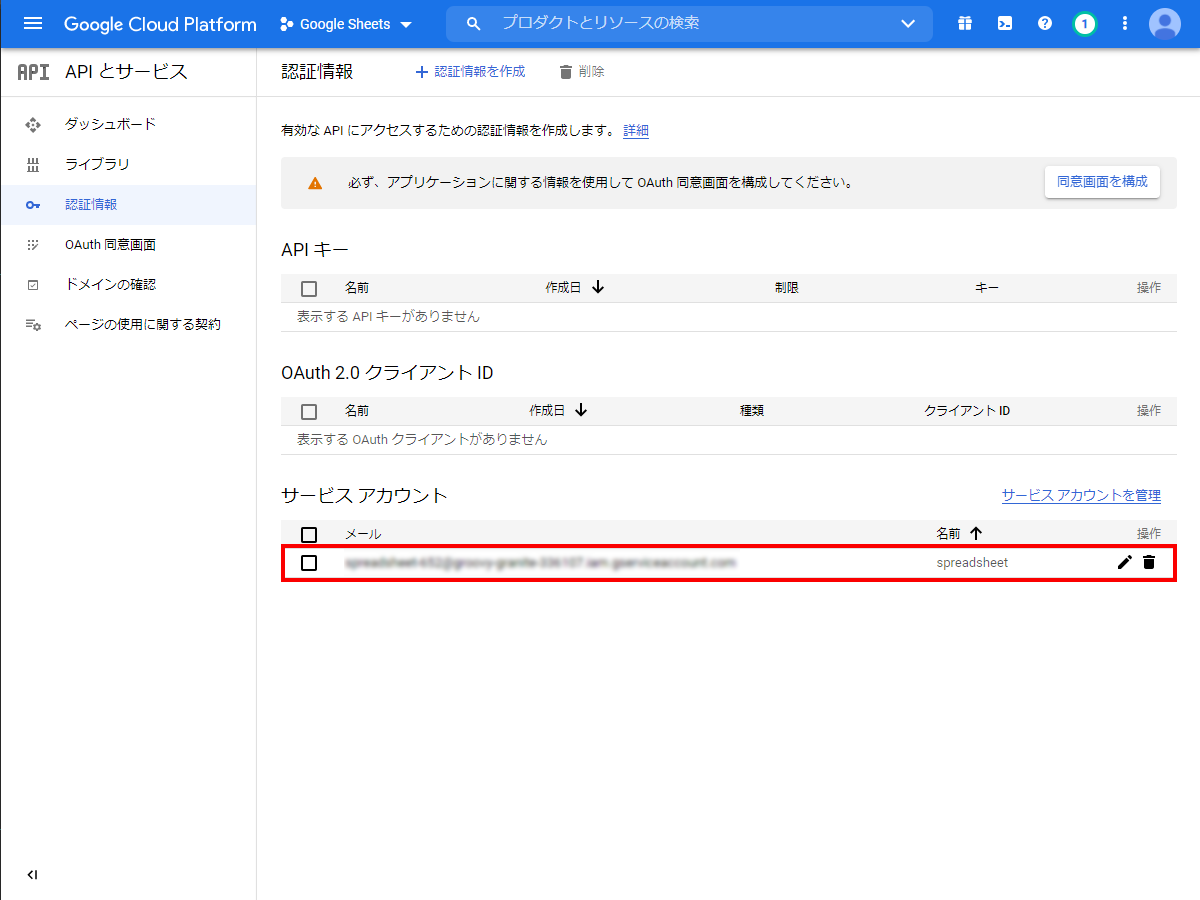Click the メール column header
This screenshot has height=900, width=1200.
[x=363, y=534]
